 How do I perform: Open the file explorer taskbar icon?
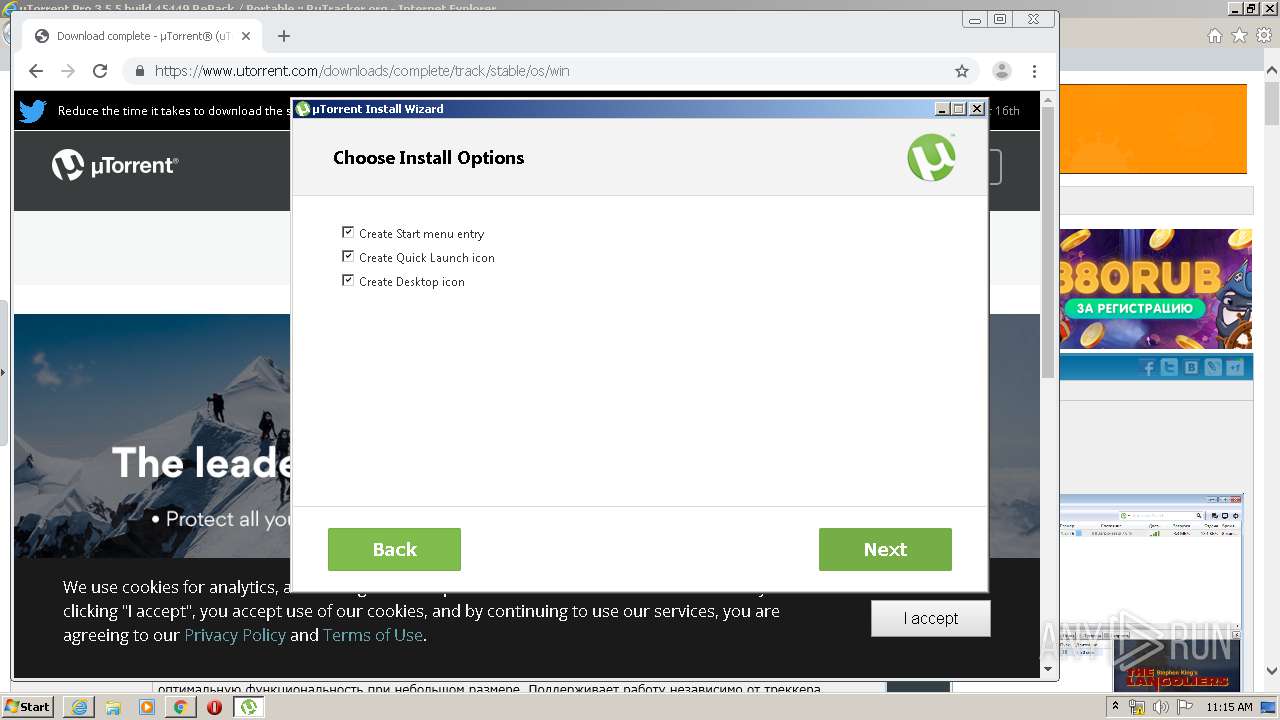[x=113, y=707]
